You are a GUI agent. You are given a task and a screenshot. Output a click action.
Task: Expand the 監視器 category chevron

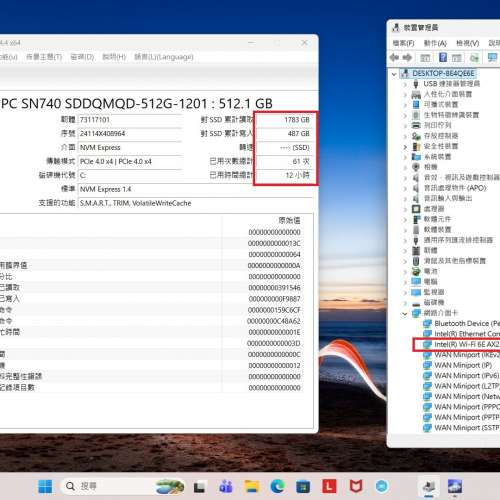[x=405, y=292]
